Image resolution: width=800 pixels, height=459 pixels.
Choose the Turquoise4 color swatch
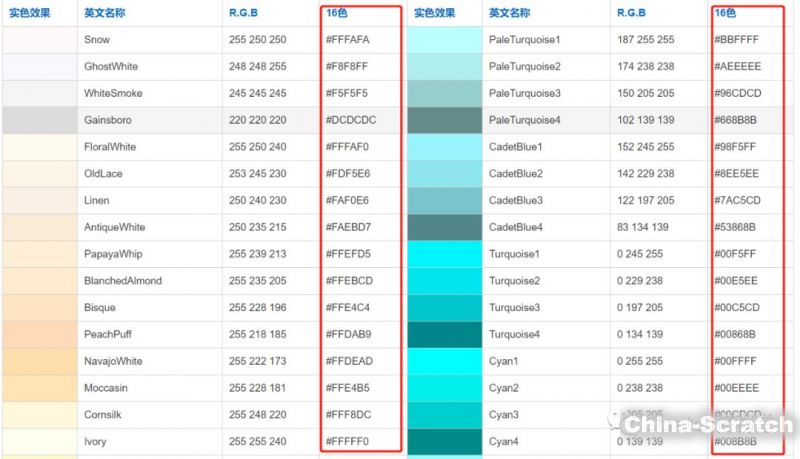(x=444, y=334)
